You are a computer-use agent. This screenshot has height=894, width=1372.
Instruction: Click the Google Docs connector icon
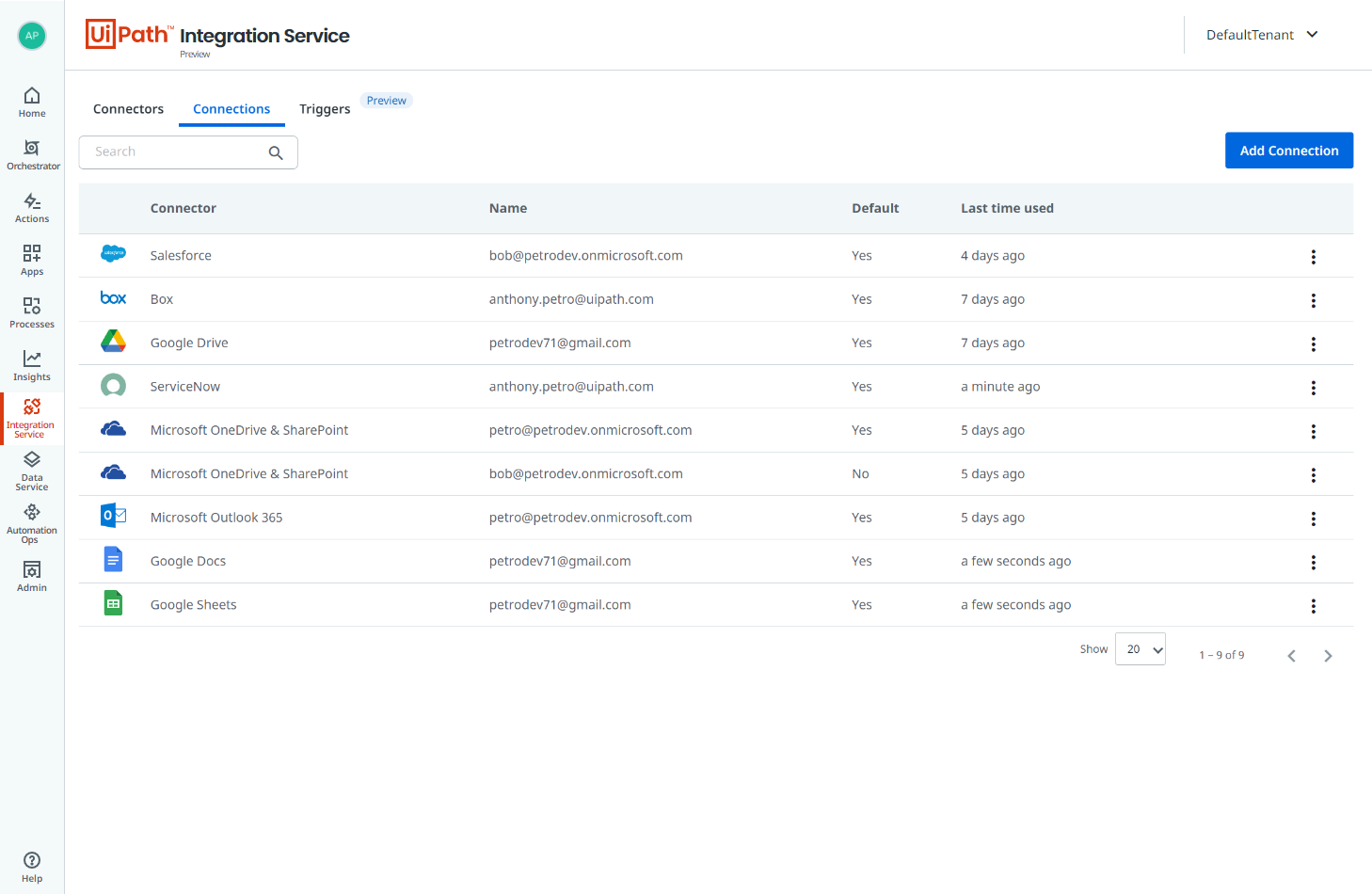point(113,560)
